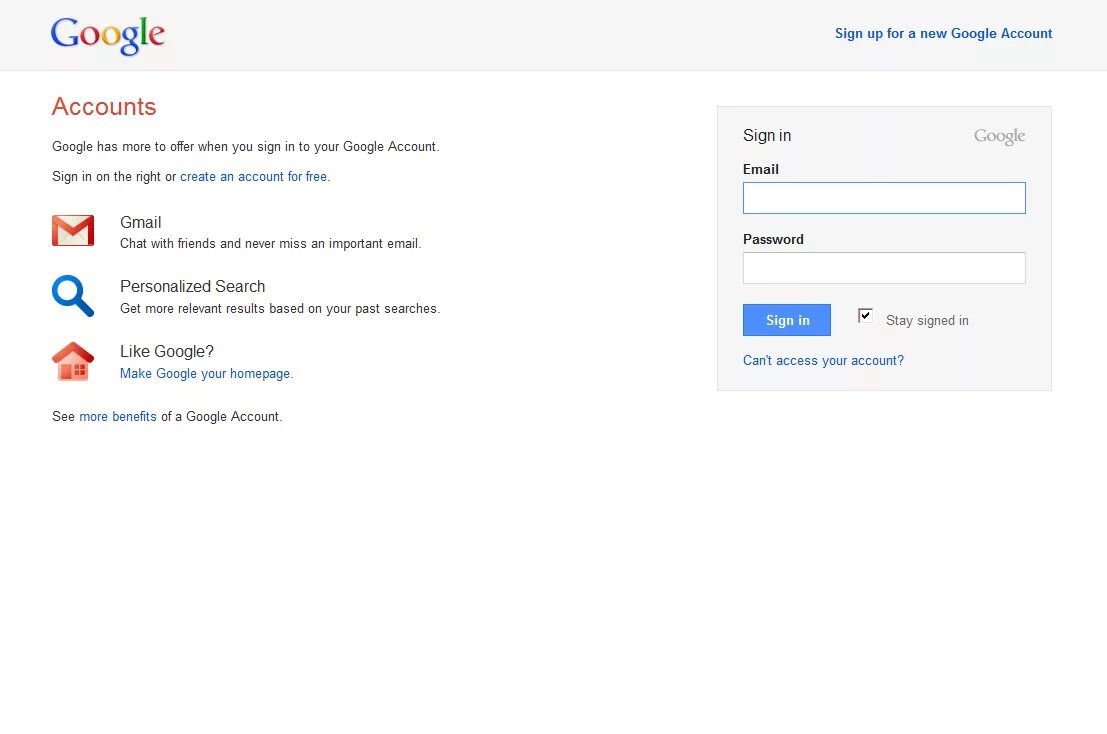Click 'Can't access your account?' link
The width and height of the screenshot is (1107, 734).
tap(823, 360)
